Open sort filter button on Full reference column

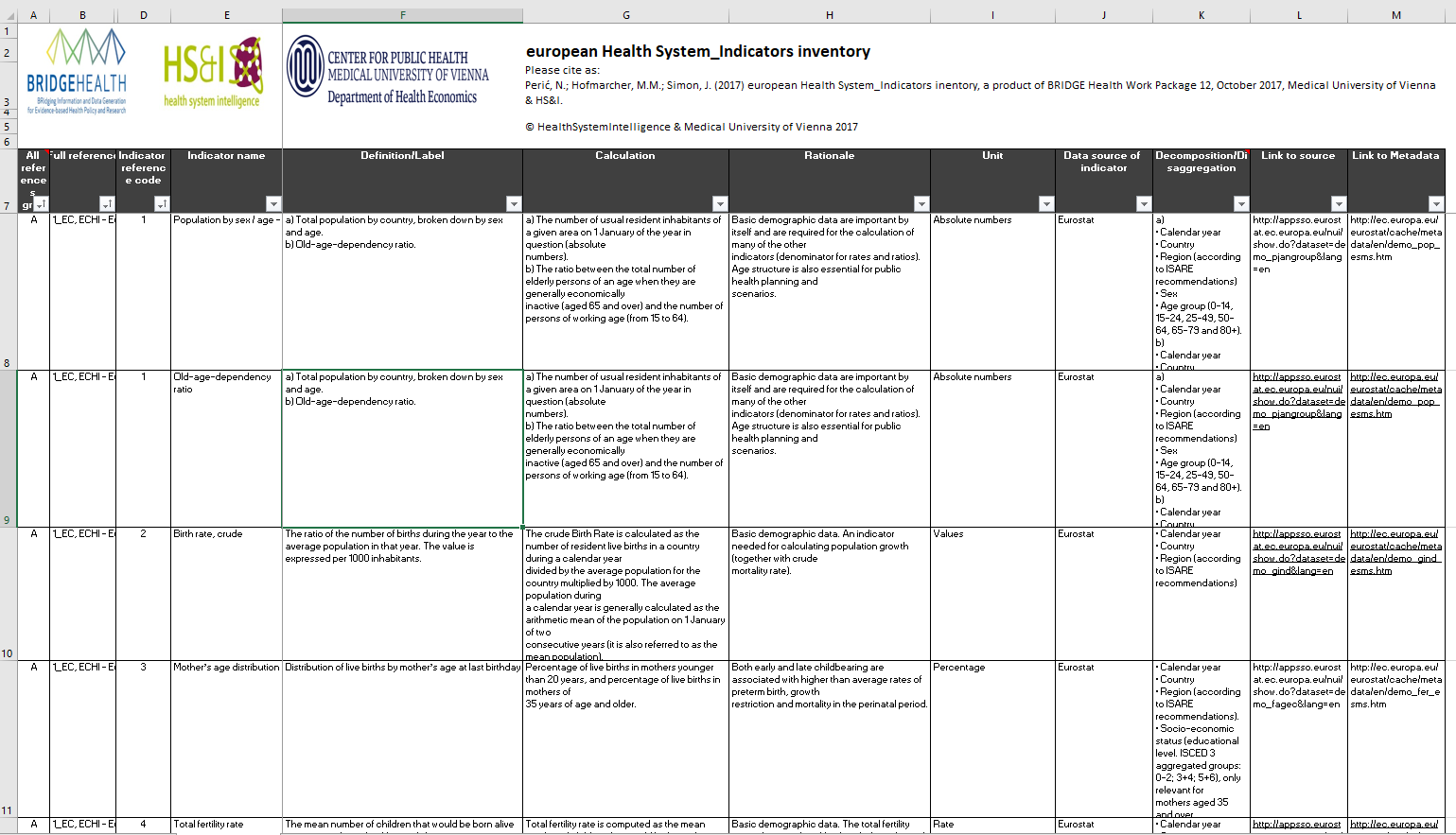pos(107,204)
